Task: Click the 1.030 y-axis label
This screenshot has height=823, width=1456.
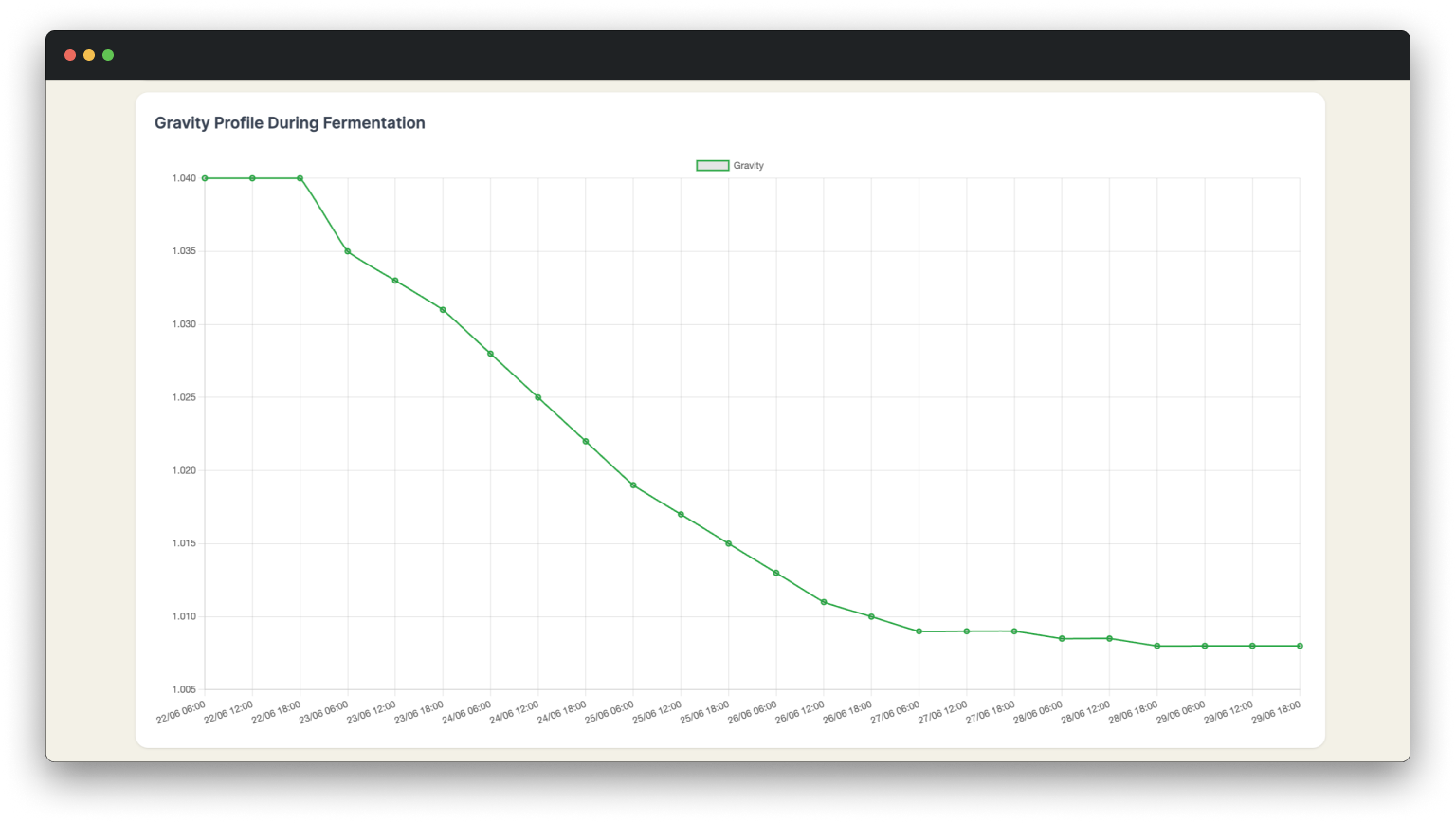Action: 184,324
